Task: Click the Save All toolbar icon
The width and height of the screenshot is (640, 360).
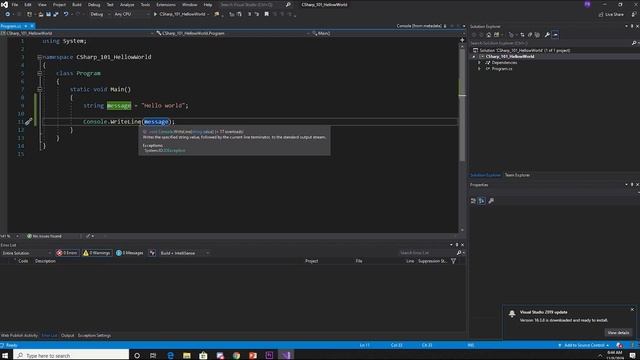Action: tap(56, 14)
